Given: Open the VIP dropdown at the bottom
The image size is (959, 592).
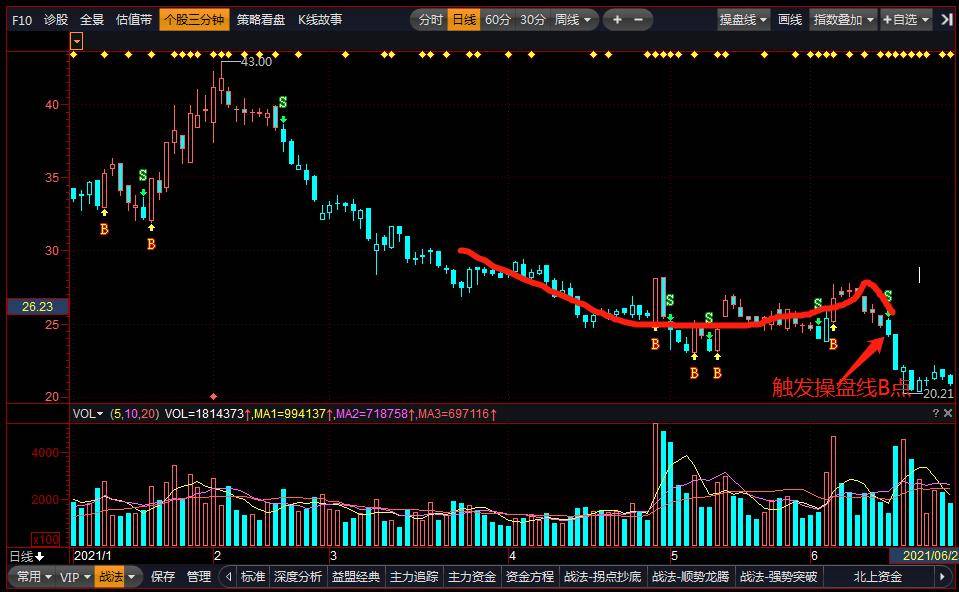Looking at the screenshot, I should tap(75, 576).
